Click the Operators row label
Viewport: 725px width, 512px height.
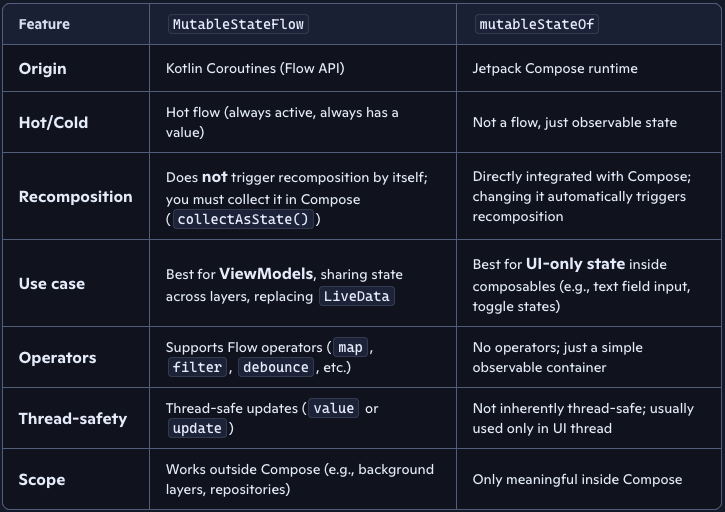pos(58,357)
